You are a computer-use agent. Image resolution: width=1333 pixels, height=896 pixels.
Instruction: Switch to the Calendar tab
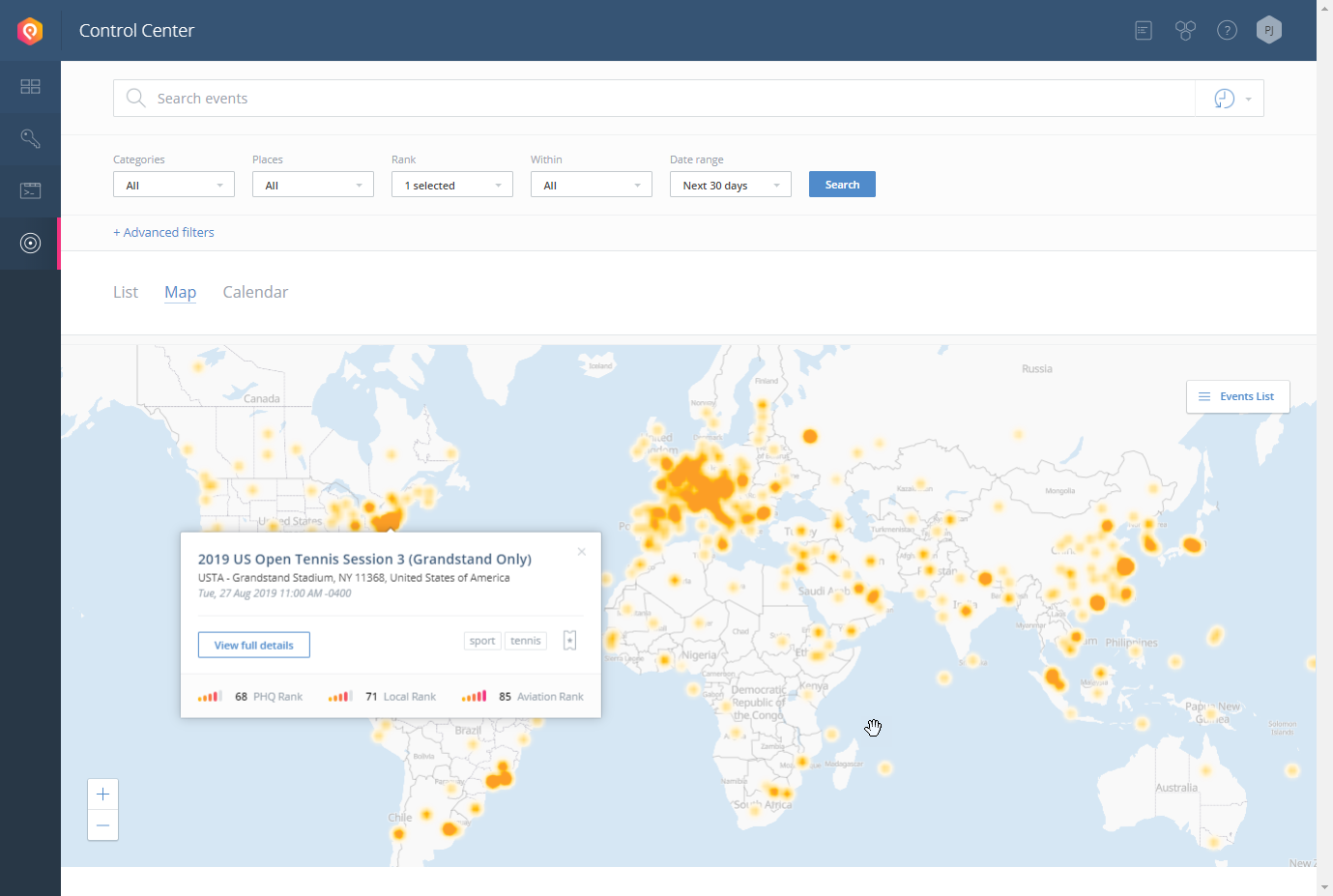[255, 292]
